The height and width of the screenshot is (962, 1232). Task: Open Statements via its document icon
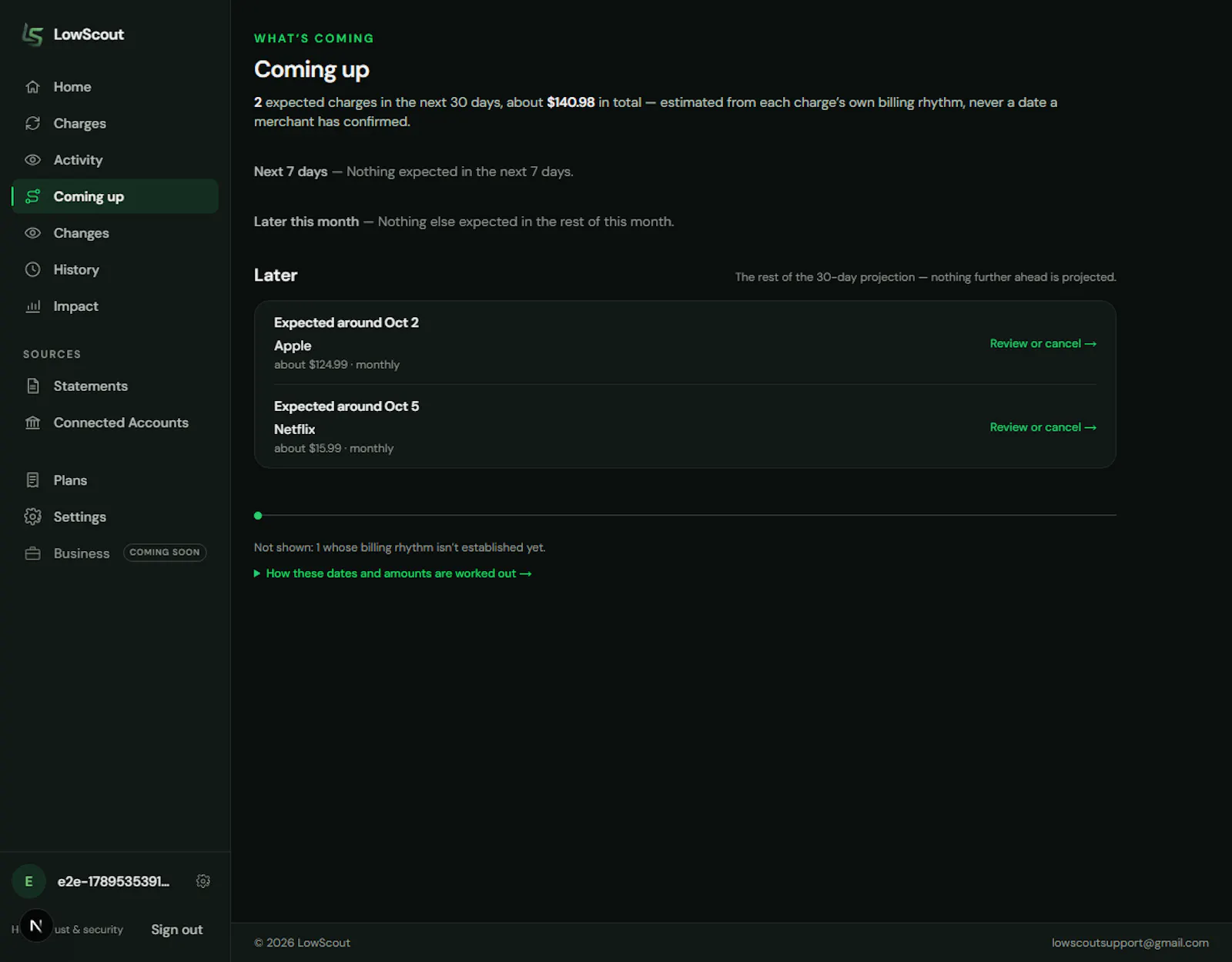[x=32, y=386]
